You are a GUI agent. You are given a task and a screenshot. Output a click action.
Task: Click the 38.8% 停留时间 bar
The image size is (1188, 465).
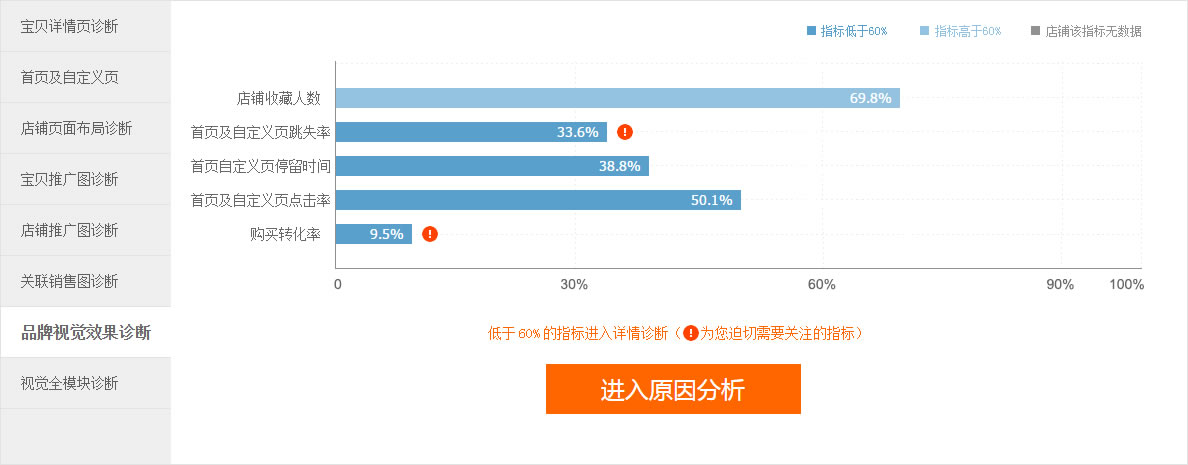click(492, 166)
